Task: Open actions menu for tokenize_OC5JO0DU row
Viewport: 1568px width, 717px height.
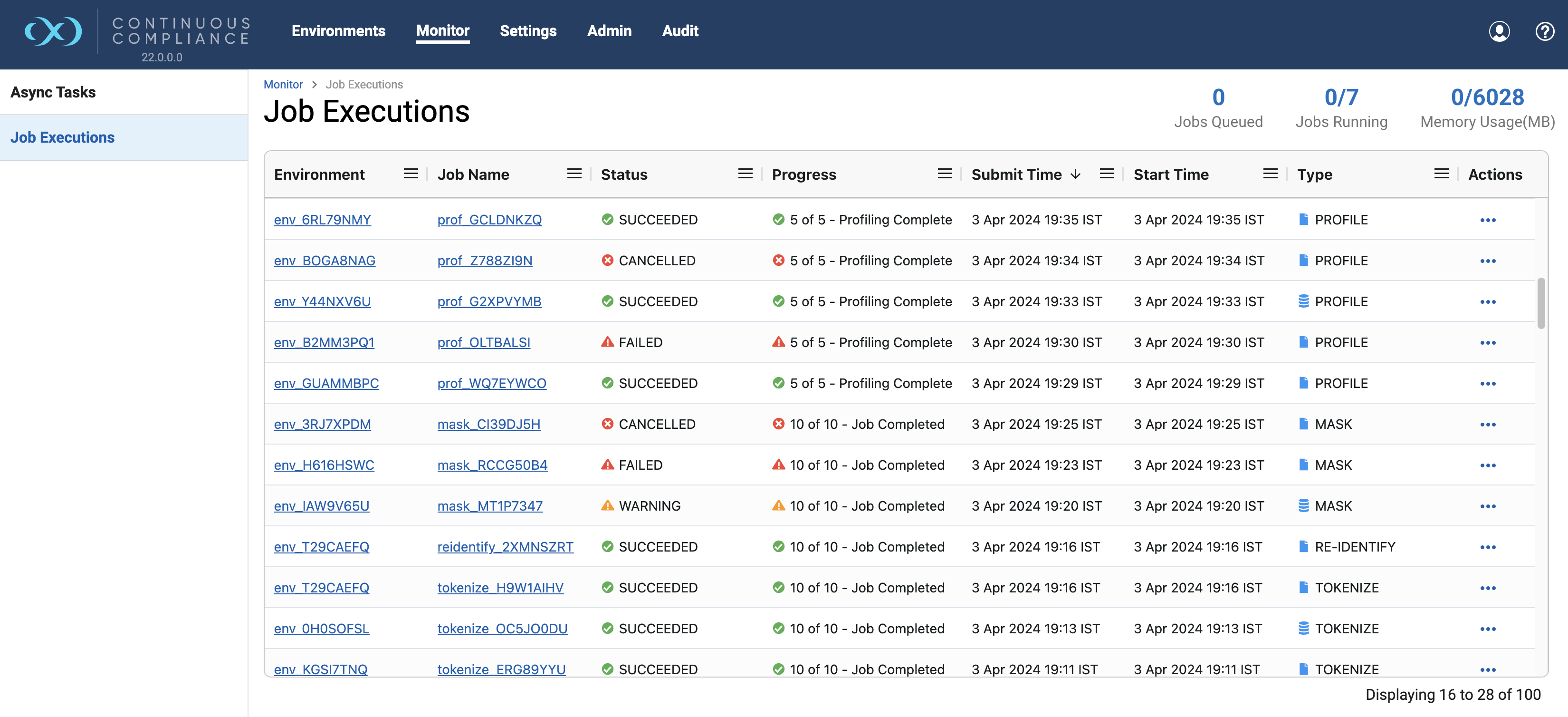Action: pyautogui.click(x=1488, y=629)
